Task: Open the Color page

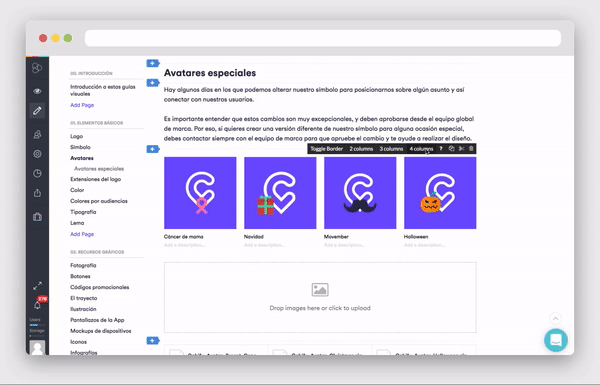Action: [77, 190]
